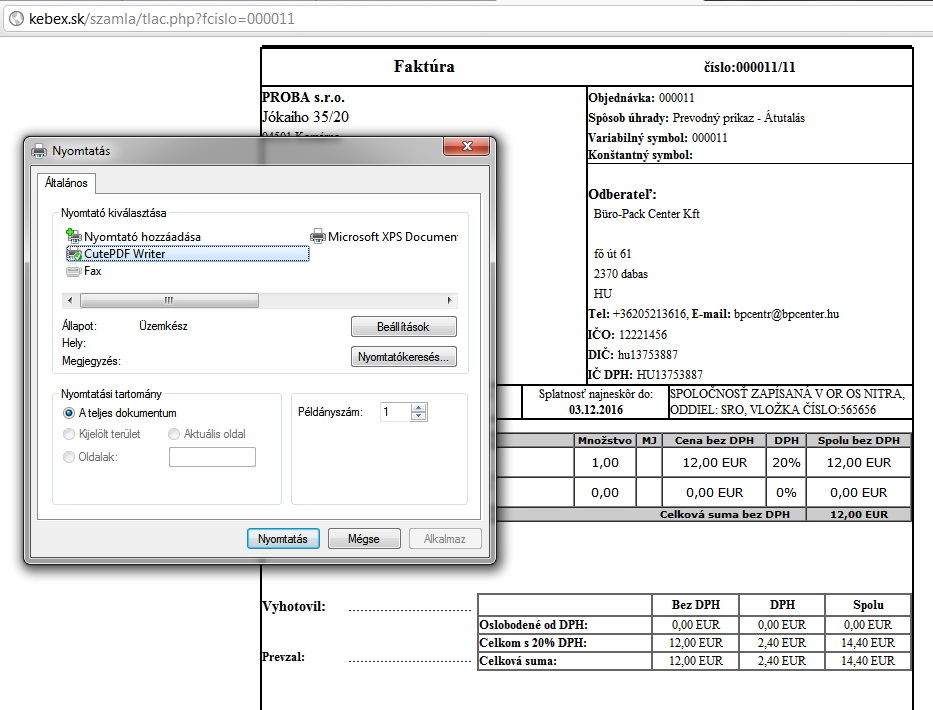Click payment method 'Prevodný príkaz - Átutalás'

pyautogui.click(x=738, y=118)
